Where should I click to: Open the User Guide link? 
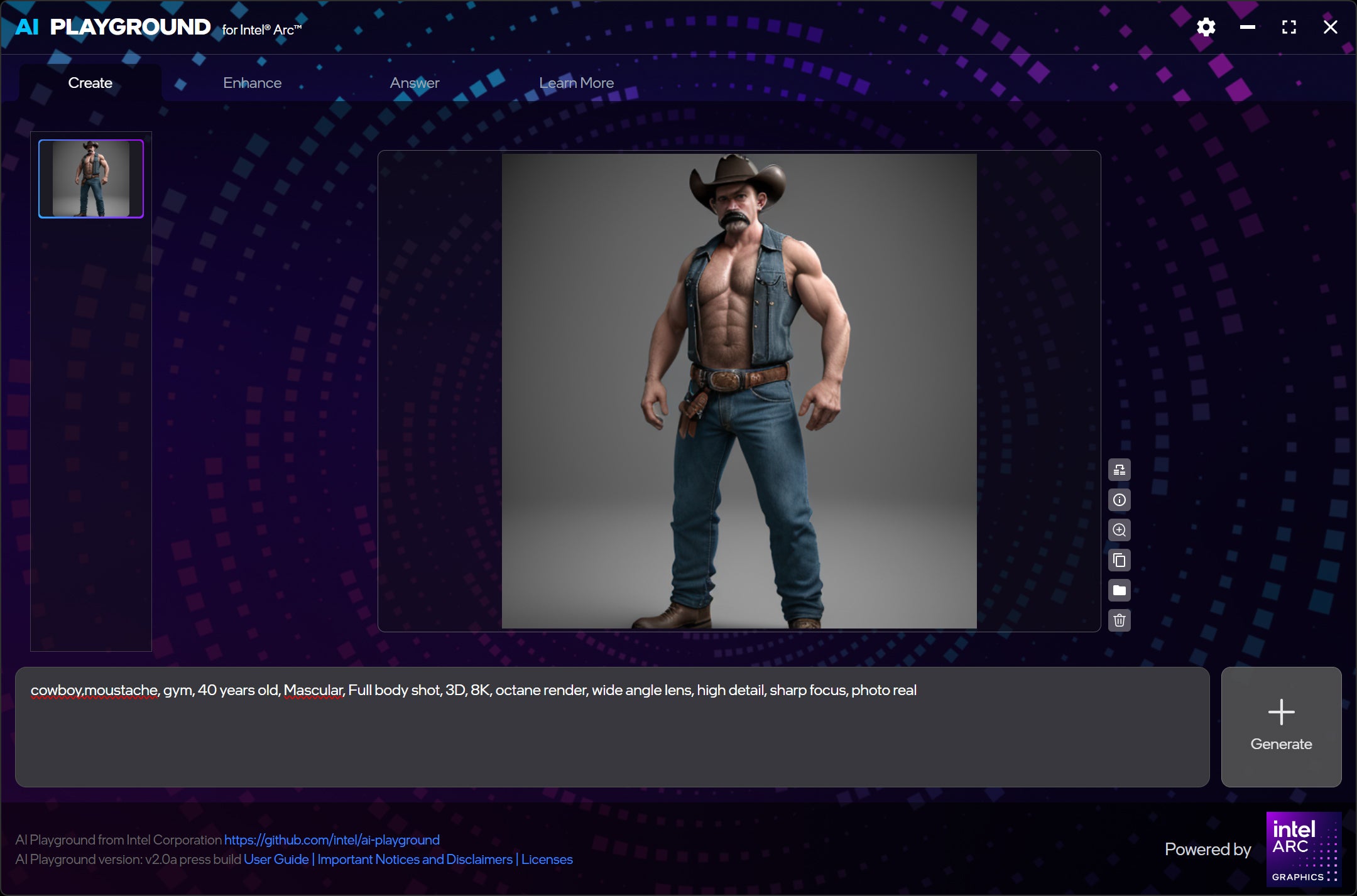tap(276, 859)
